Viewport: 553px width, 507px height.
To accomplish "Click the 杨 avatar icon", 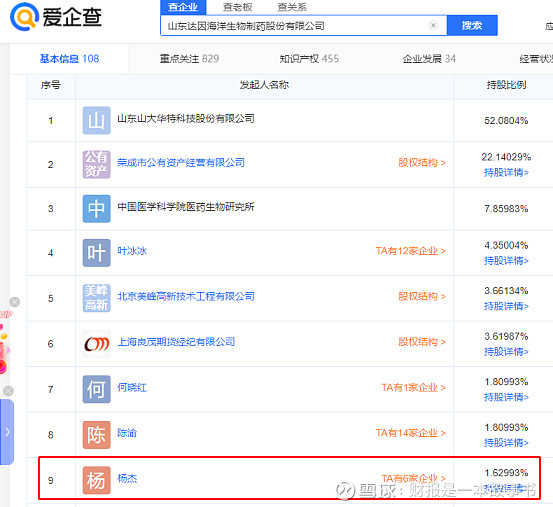I will pyautogui.click(x=97, y=480).
